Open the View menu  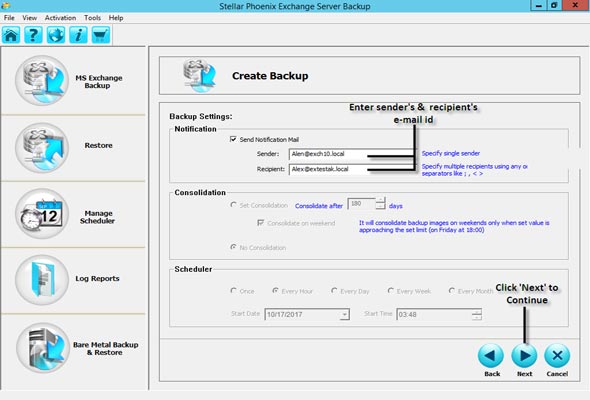pyautogui.click(x=29, y=18)
